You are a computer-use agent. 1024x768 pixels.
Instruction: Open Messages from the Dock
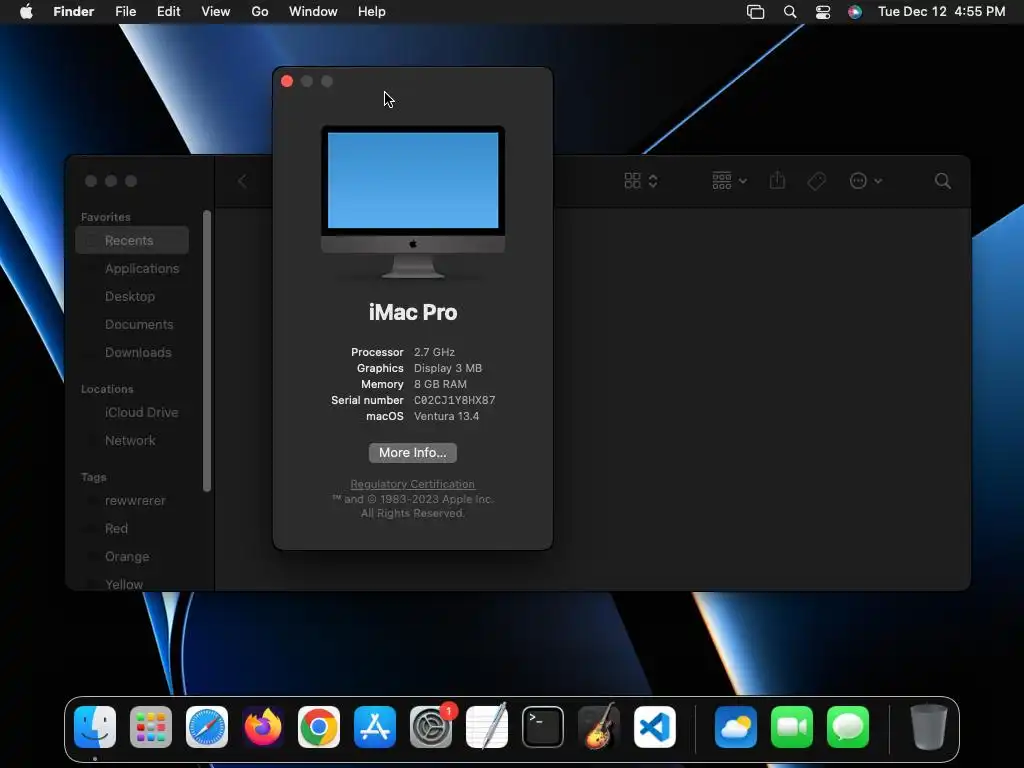[848, 727]
